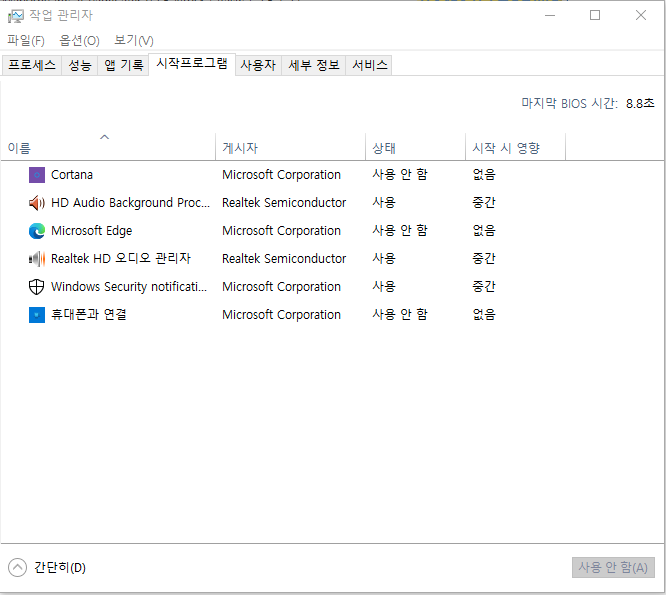Click Cortana's 없음 startup impact
Viewport: 666px width, 595px height.
coord(484,175)
